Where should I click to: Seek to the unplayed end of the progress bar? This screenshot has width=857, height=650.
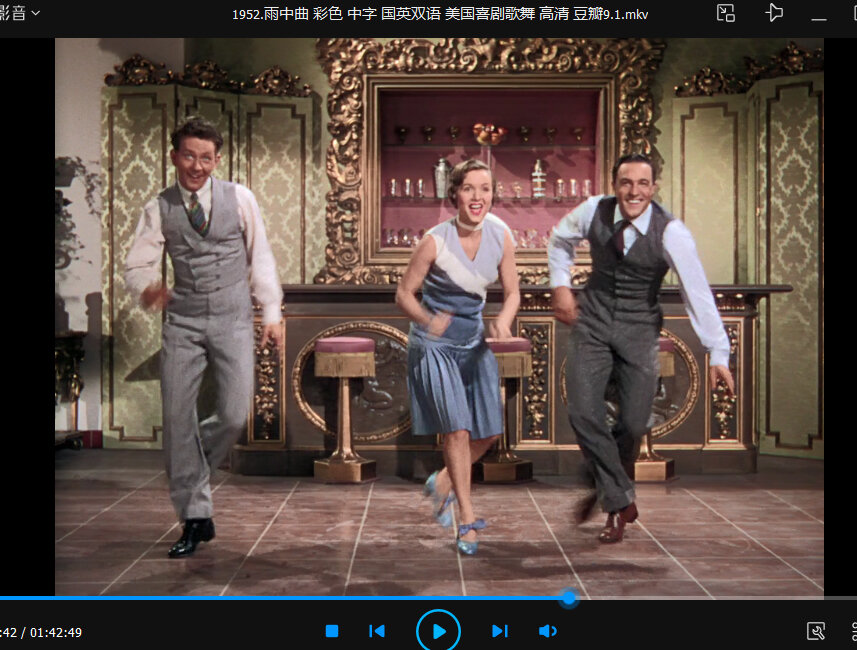point(716,598)
